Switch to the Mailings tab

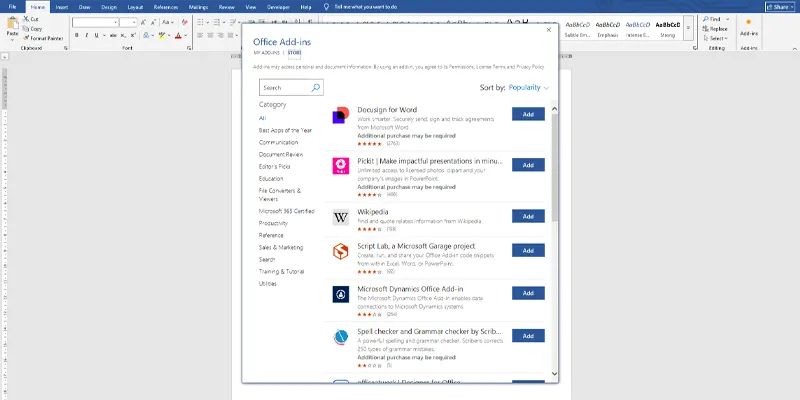point(198,7)
